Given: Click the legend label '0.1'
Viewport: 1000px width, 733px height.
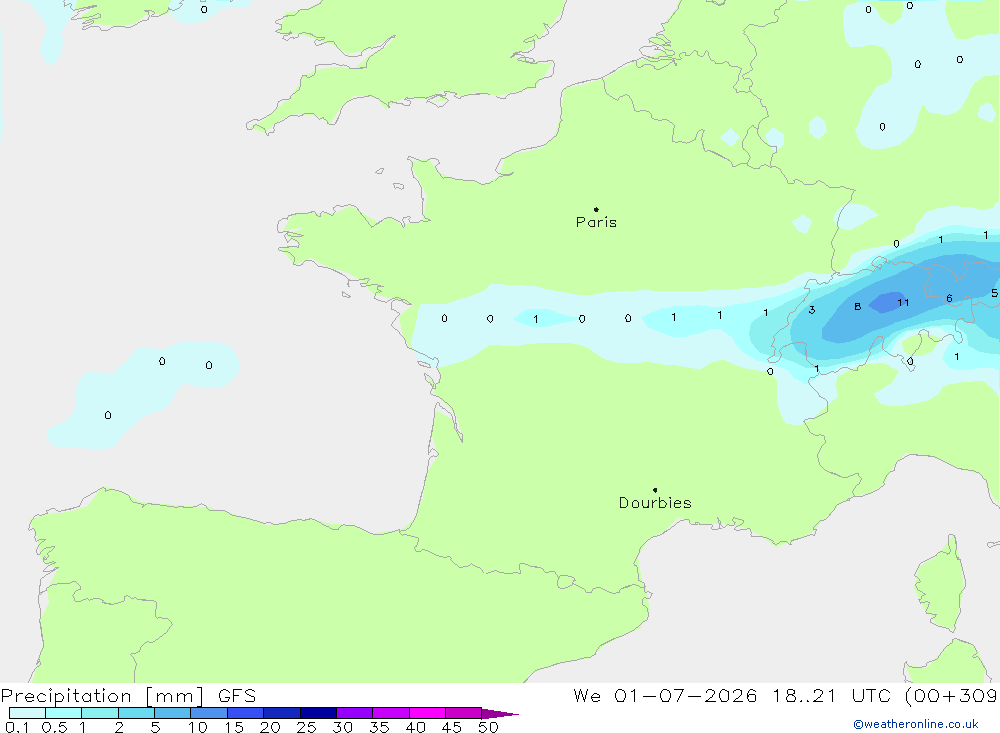Looking at the screenshot, I should coord(17,727).
